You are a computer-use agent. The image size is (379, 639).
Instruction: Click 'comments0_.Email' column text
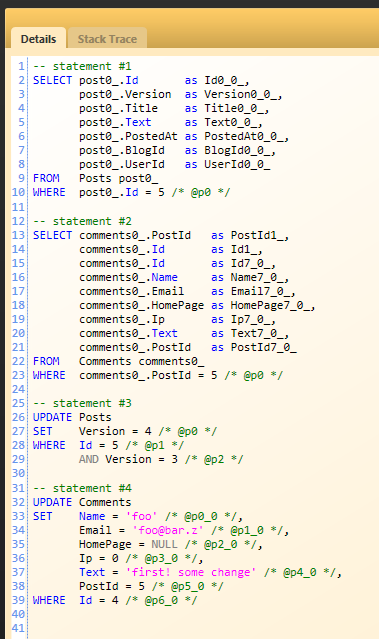132,291
